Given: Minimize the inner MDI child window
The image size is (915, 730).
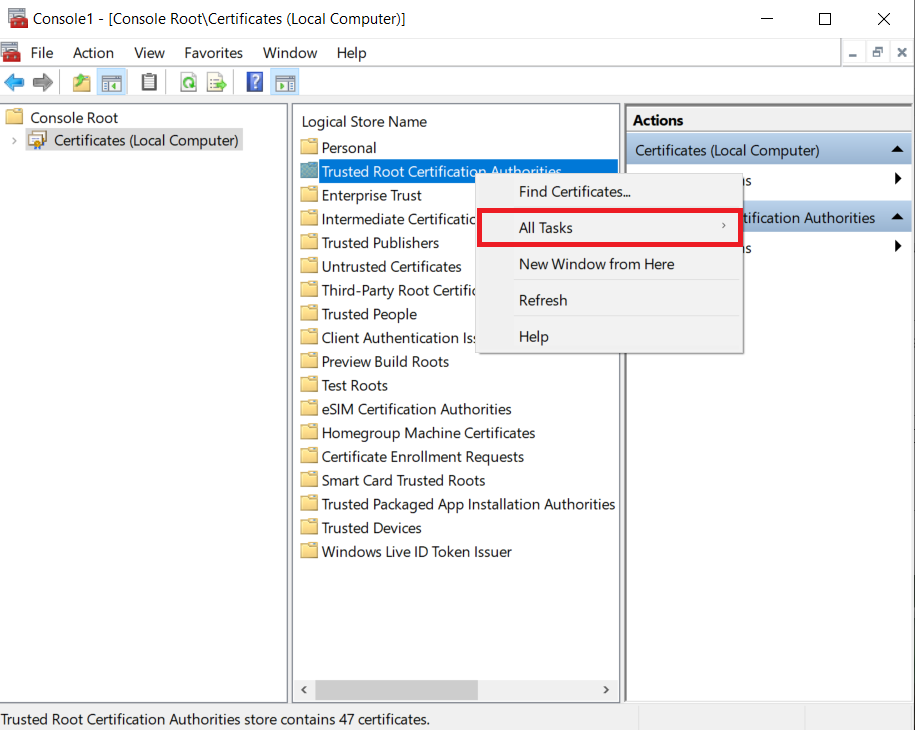Looking at the screenshot, I should pyautogui.click(x=853, y=53).
